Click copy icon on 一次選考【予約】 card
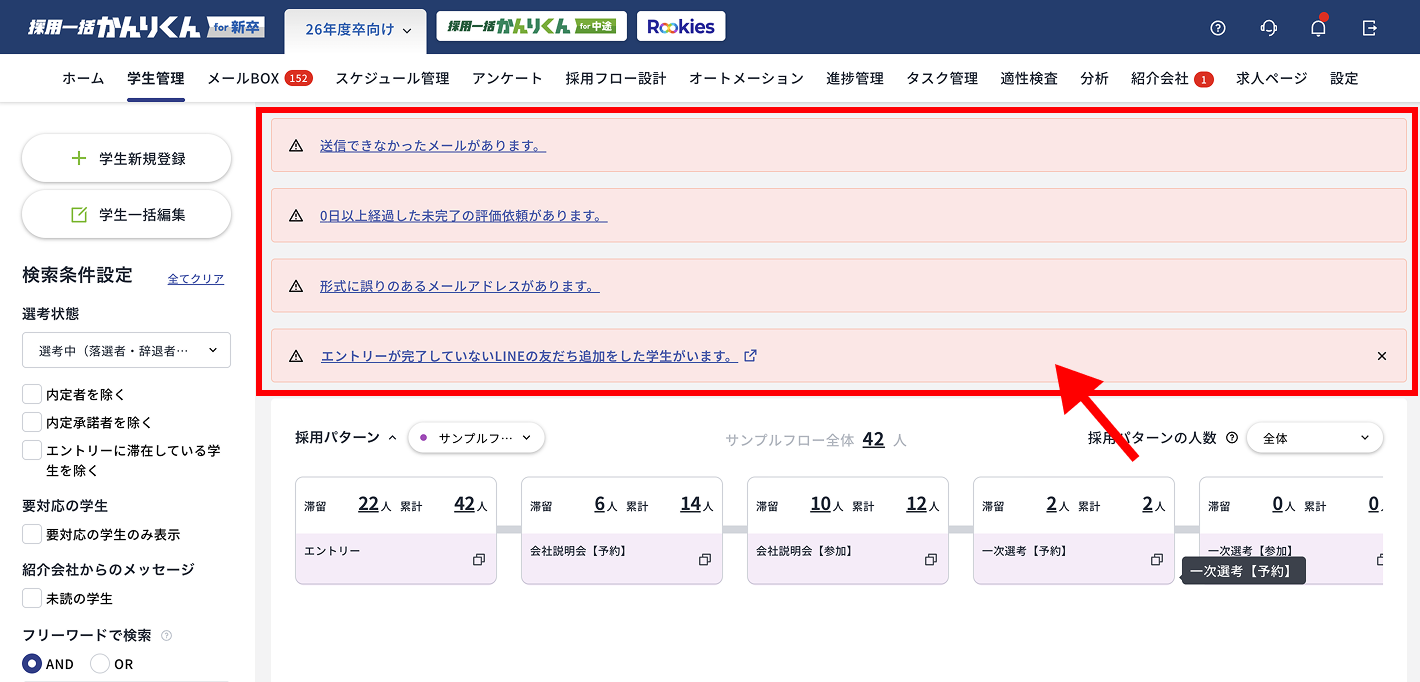This screenshot has width=1420, height=682. (x=1157, y=560)
